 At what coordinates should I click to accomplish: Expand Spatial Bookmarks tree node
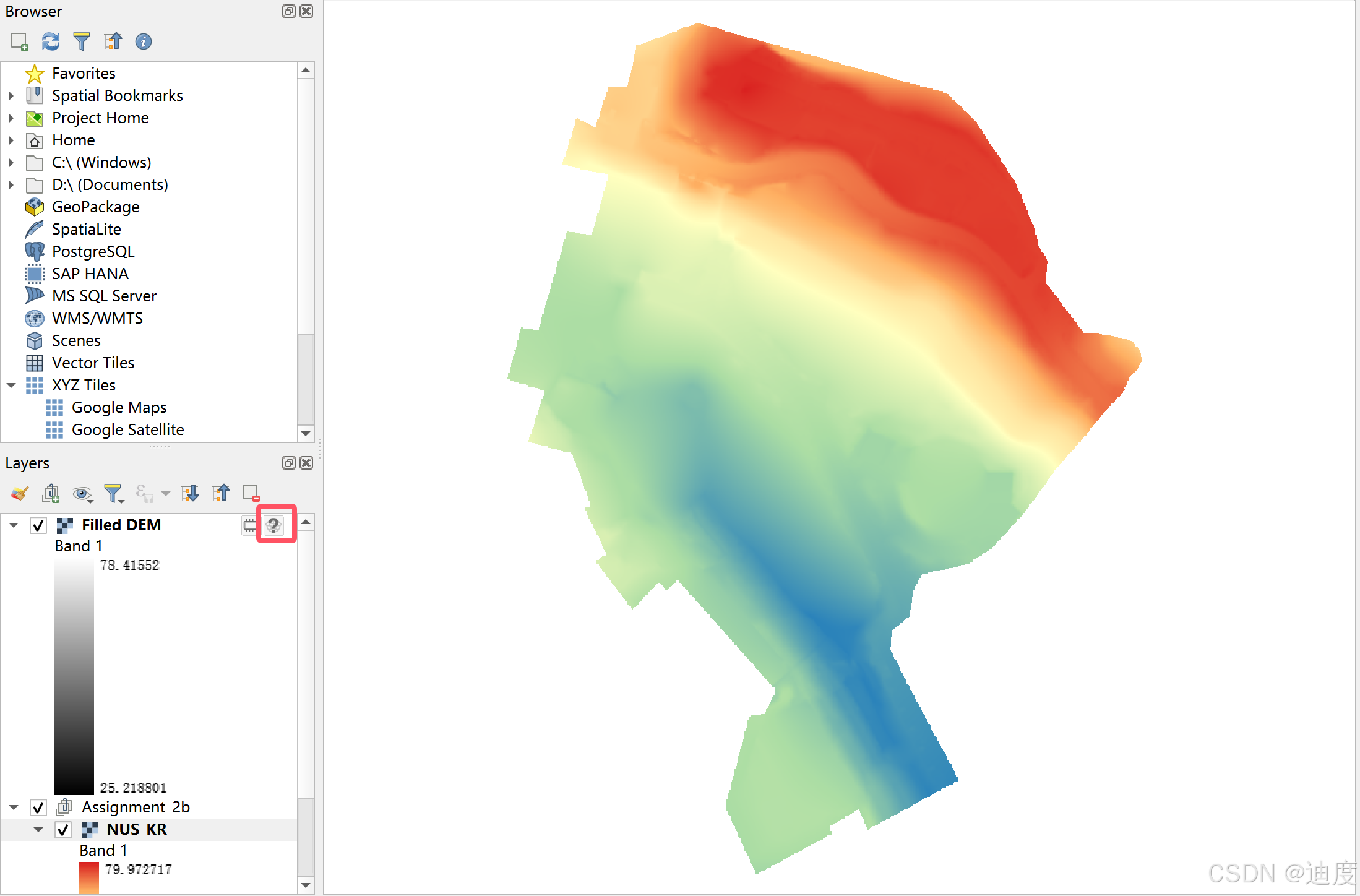pyautogui.click(x=11, y=96)
